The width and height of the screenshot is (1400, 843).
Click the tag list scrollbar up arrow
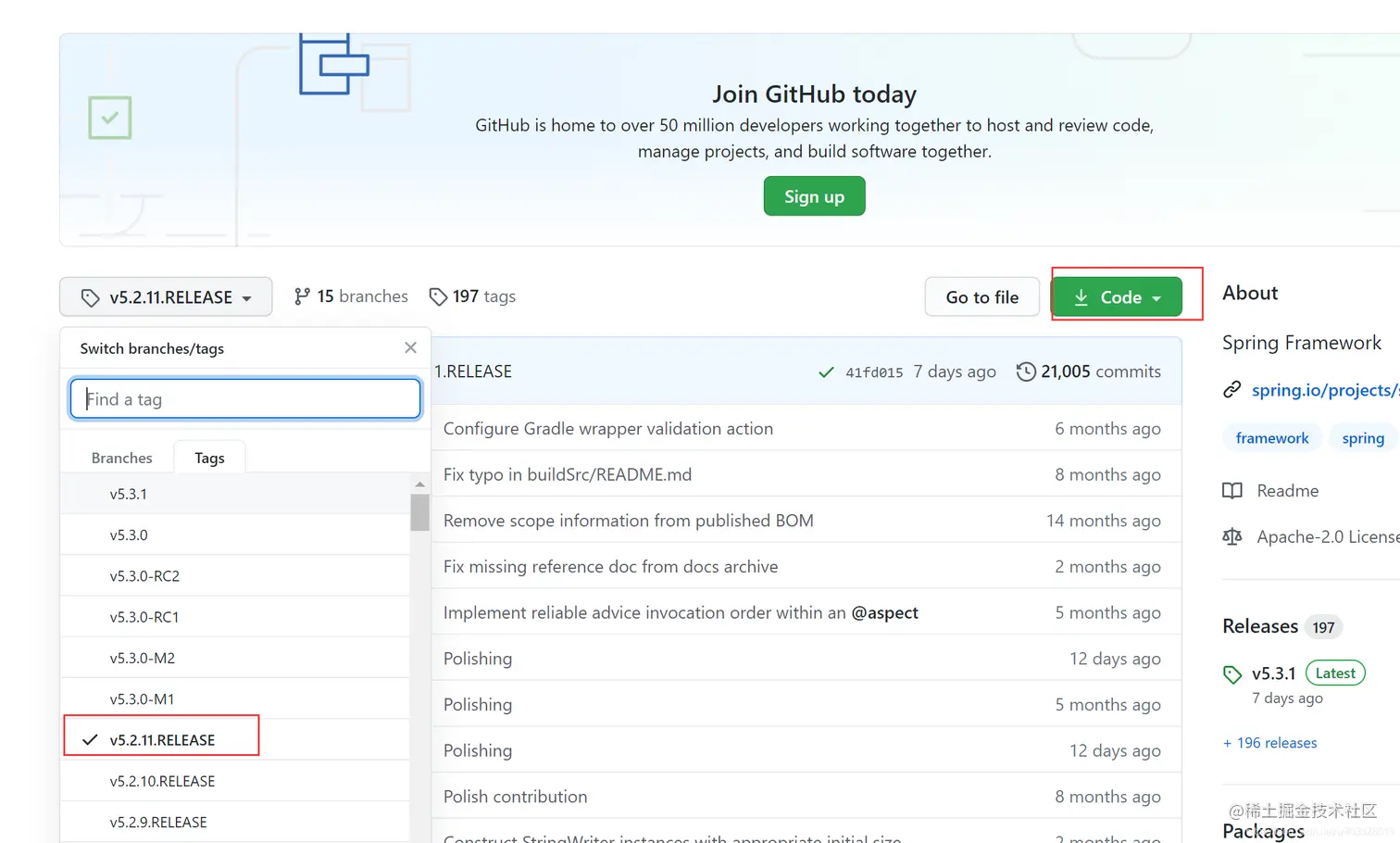tap(419, 484)
